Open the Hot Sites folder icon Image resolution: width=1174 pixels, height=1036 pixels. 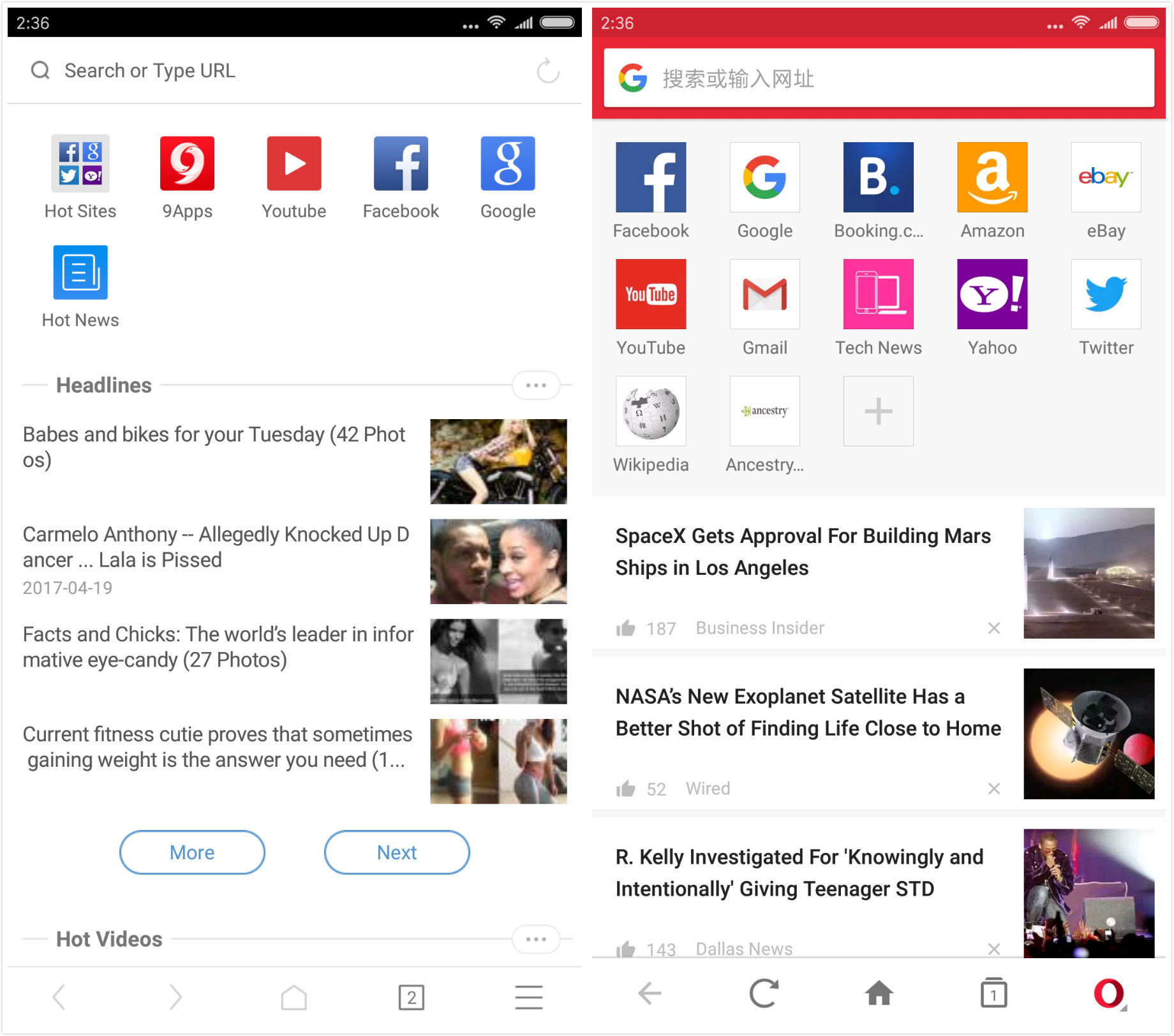(80, 164)
